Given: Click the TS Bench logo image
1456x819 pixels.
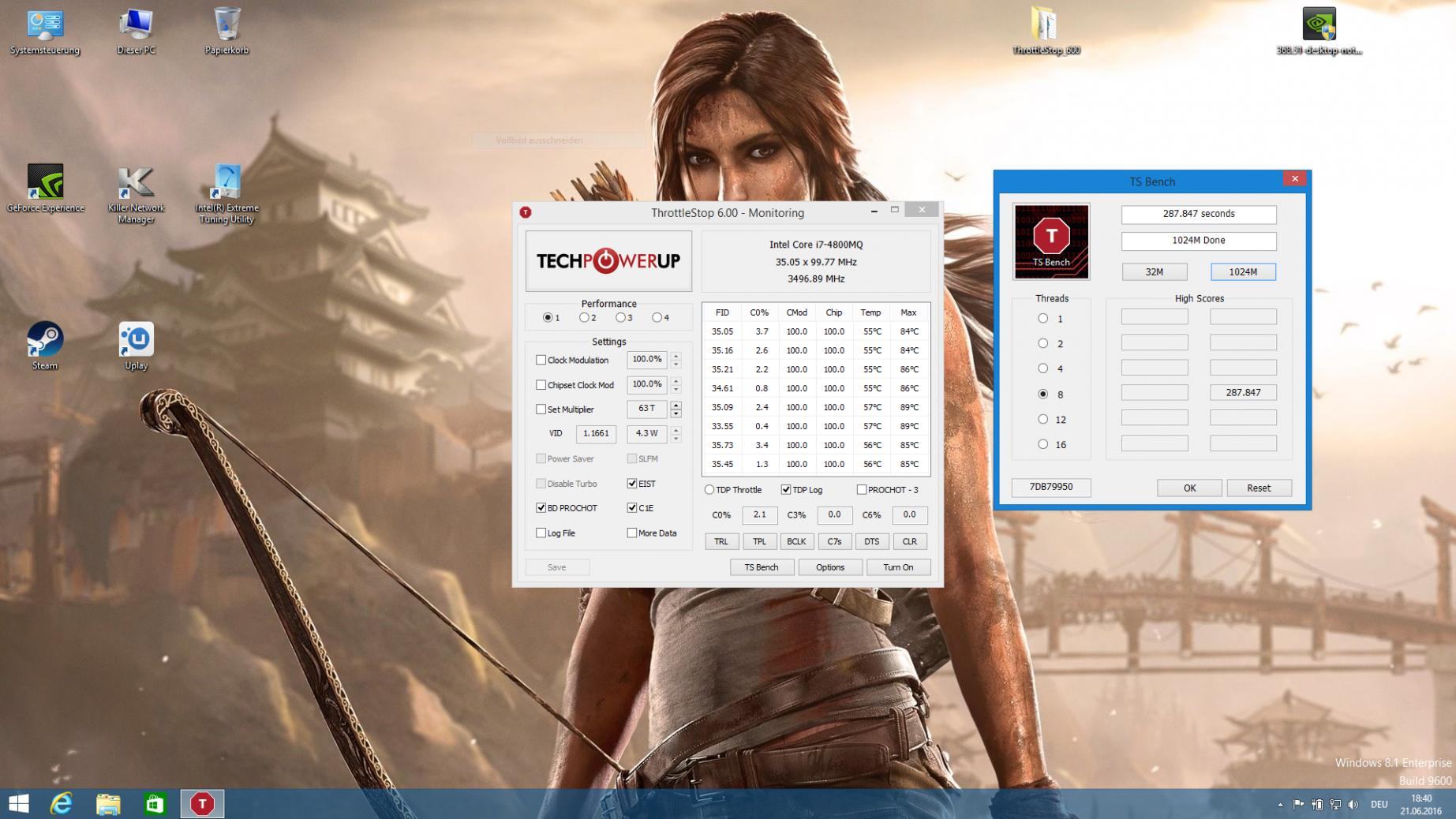Looking at the screenshot, I should [1051, 241].
